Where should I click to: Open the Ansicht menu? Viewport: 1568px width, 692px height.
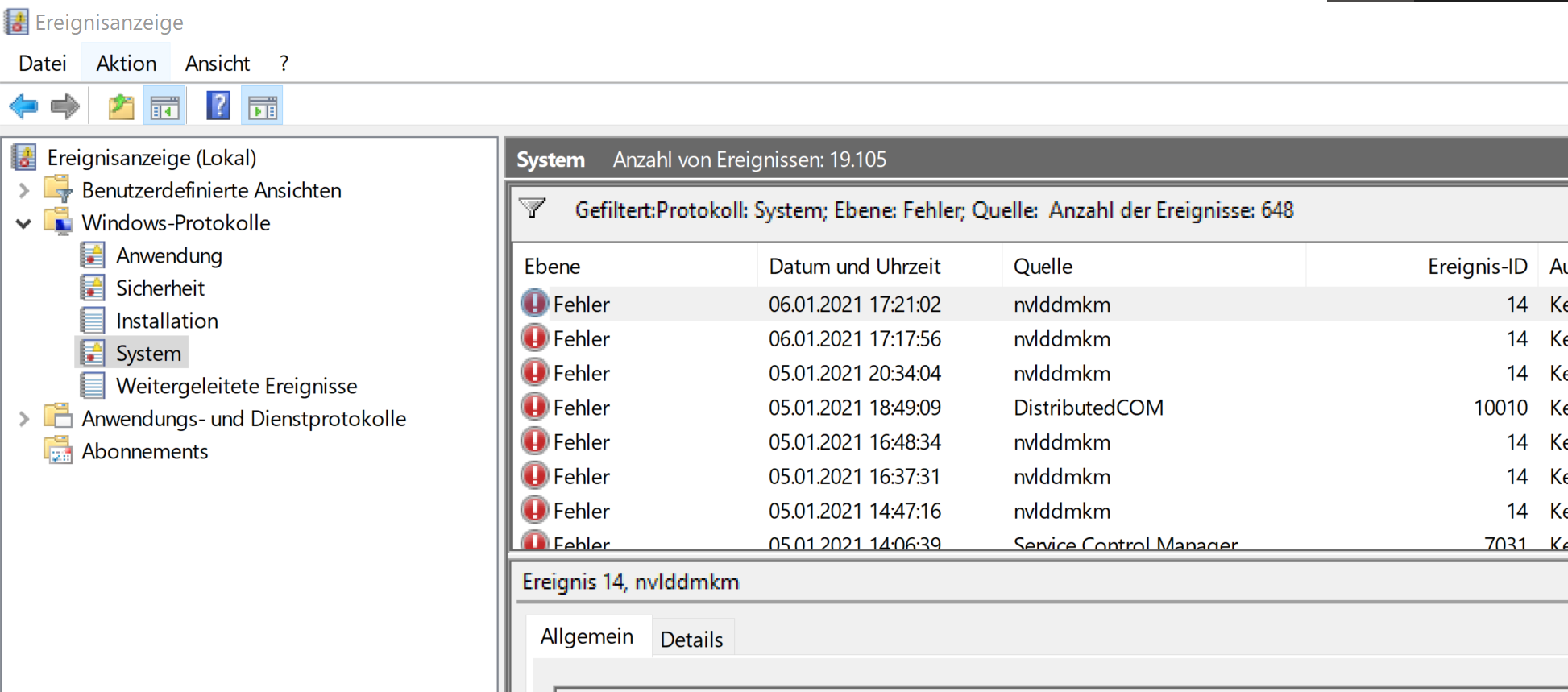pyautogui.click(x=218, y=63)
